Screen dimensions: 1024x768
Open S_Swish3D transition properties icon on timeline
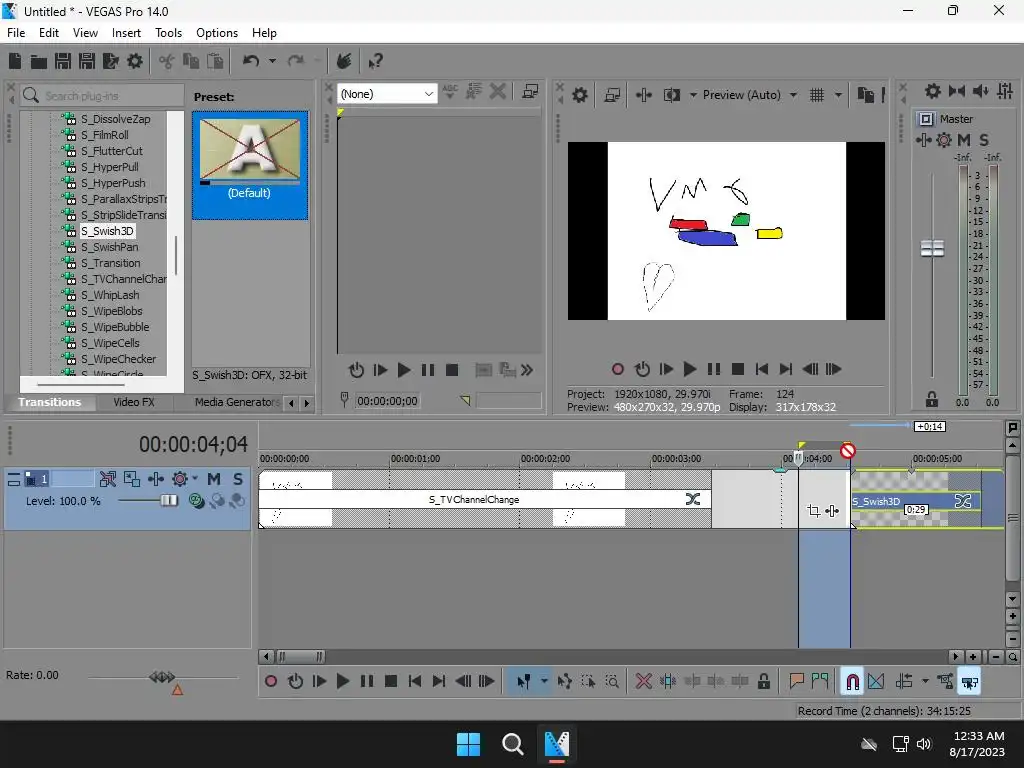coord(963,501)
